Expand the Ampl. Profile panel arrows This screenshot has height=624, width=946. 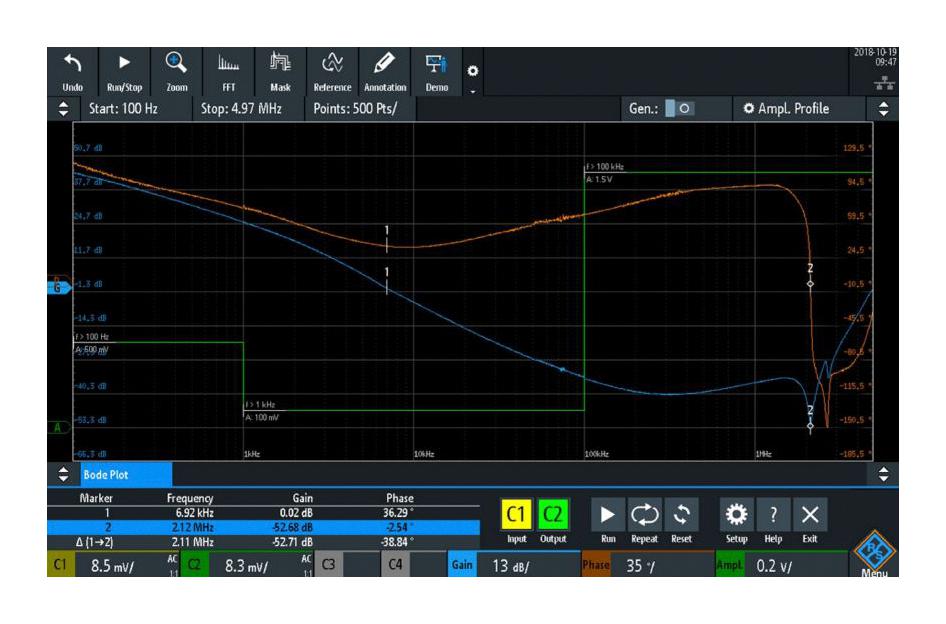(882, 107)
